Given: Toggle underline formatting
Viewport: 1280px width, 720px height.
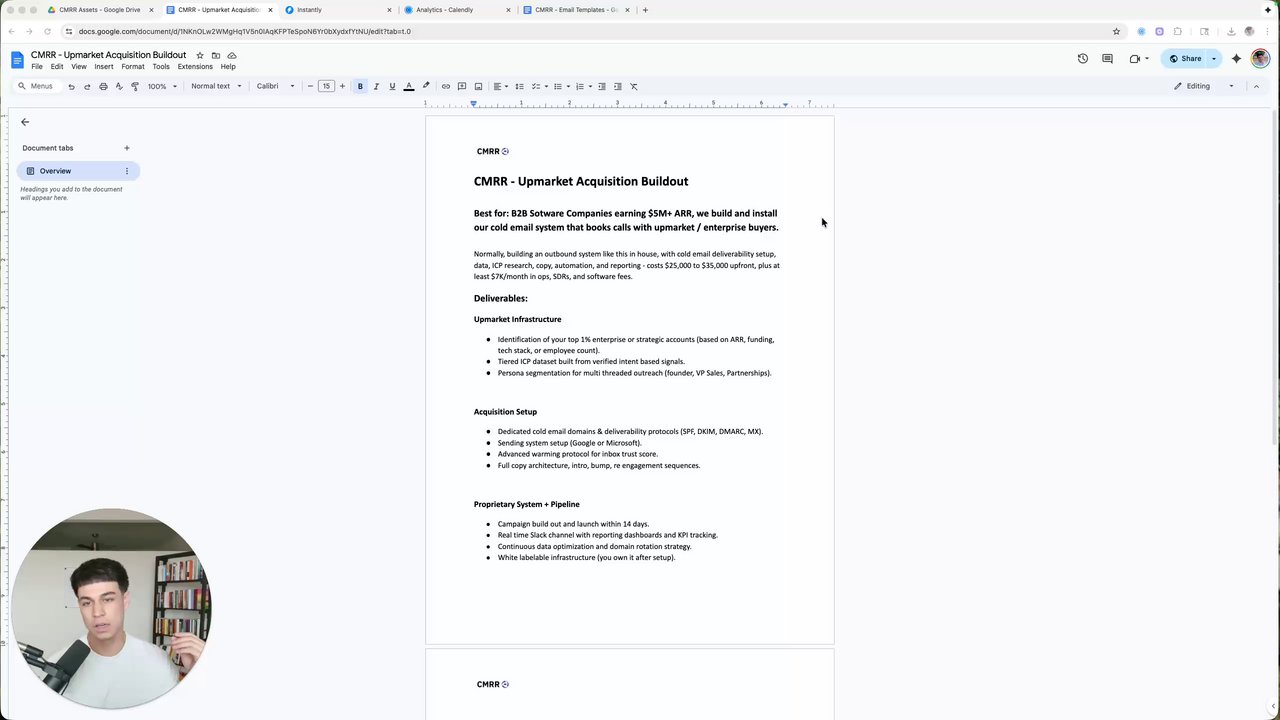Looking at the screenshot, I should (392, 86).
